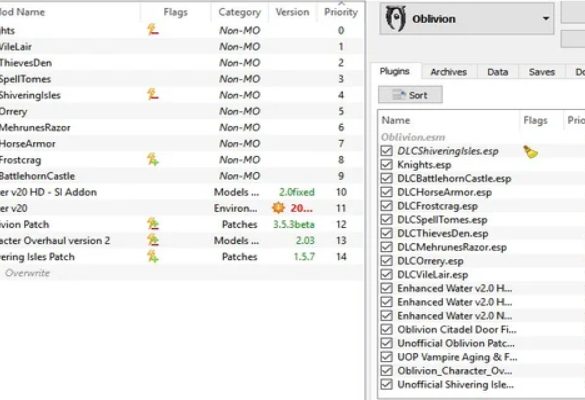Toggle the DLCVileLair.esp checkbox
The height and width of the screenshot is (400, 585).
pyautogui.click(x=386, y=275)
